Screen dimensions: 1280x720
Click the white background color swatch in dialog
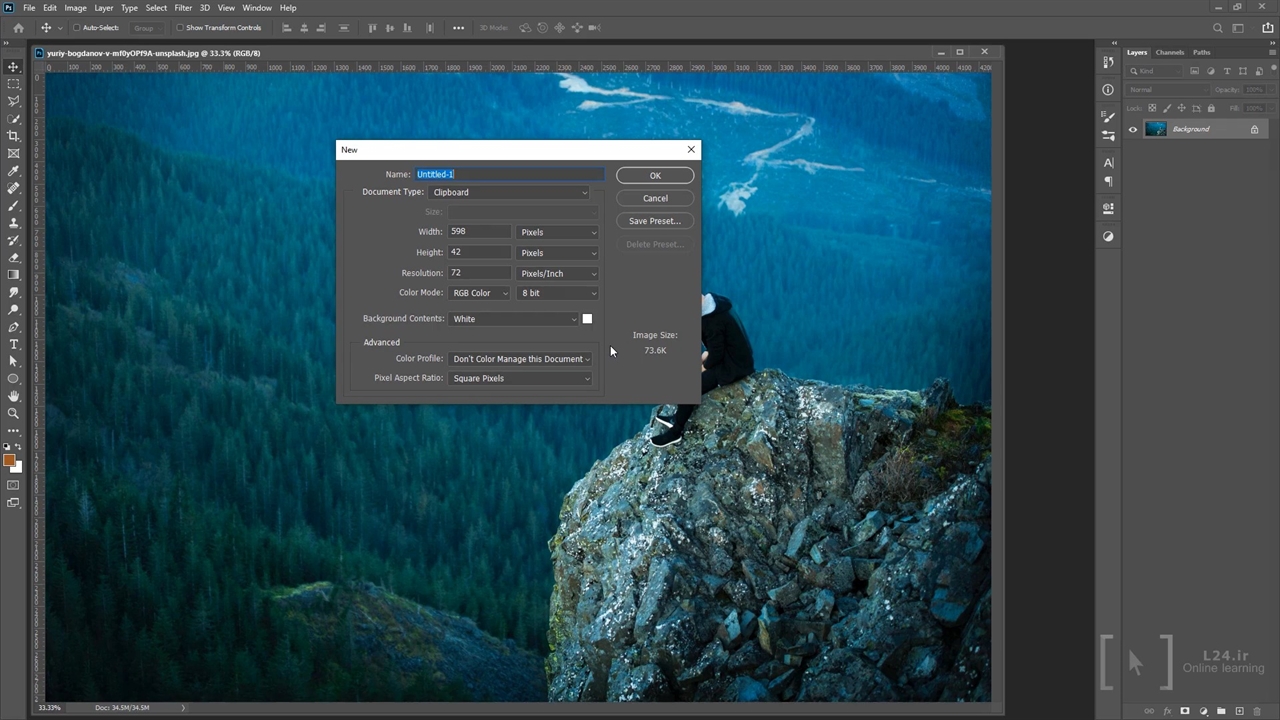tap(587, 319)
